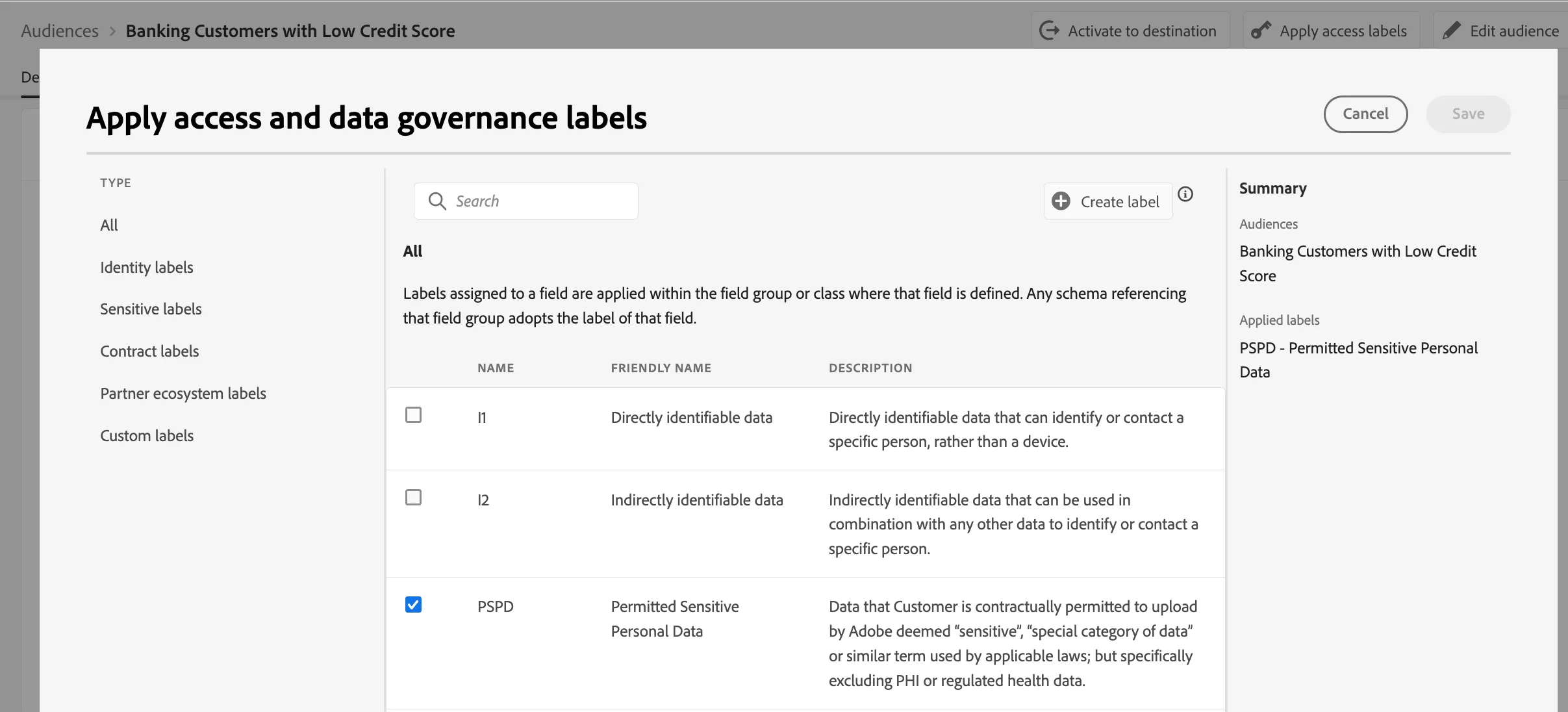Click in the label Search field
The width and height of the screenshot is (1568, 712).
tap(525, 201)
